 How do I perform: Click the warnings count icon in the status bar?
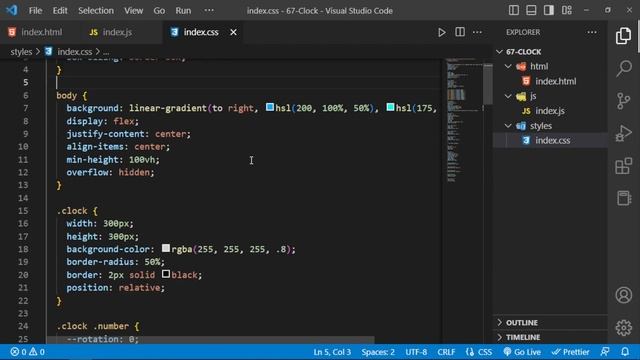tap(33, 352)
